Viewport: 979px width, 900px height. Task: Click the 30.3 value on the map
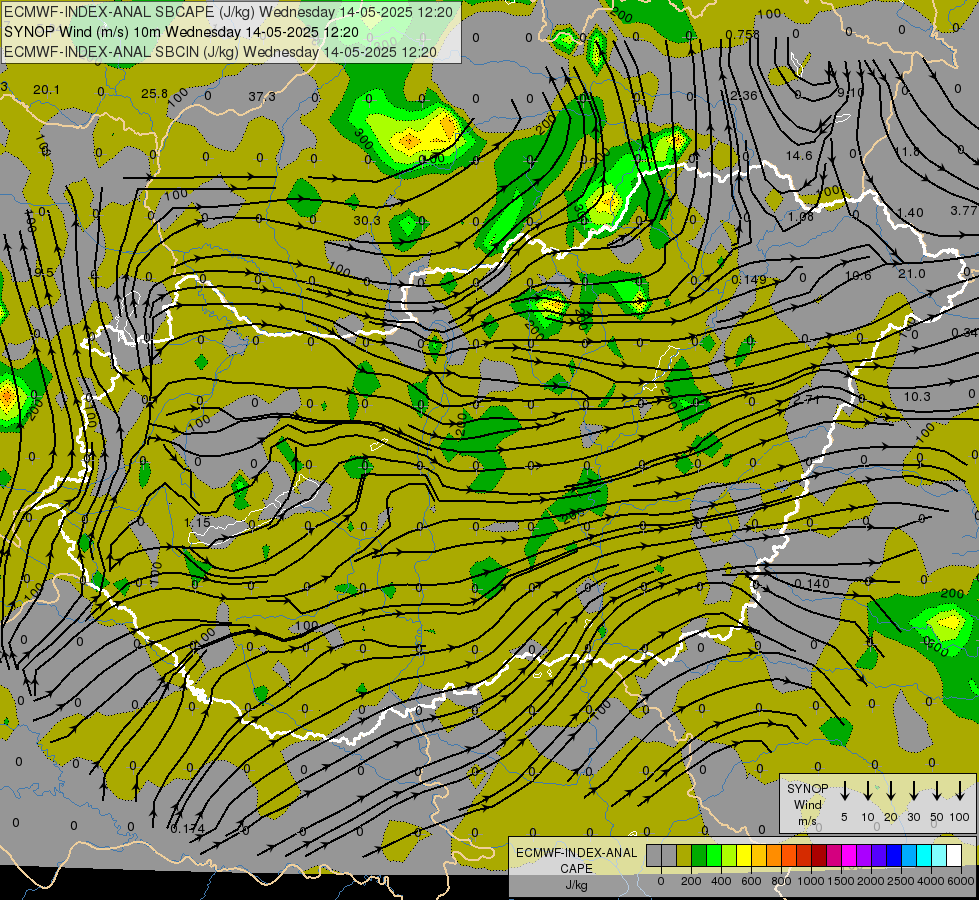tap(367, 220)
